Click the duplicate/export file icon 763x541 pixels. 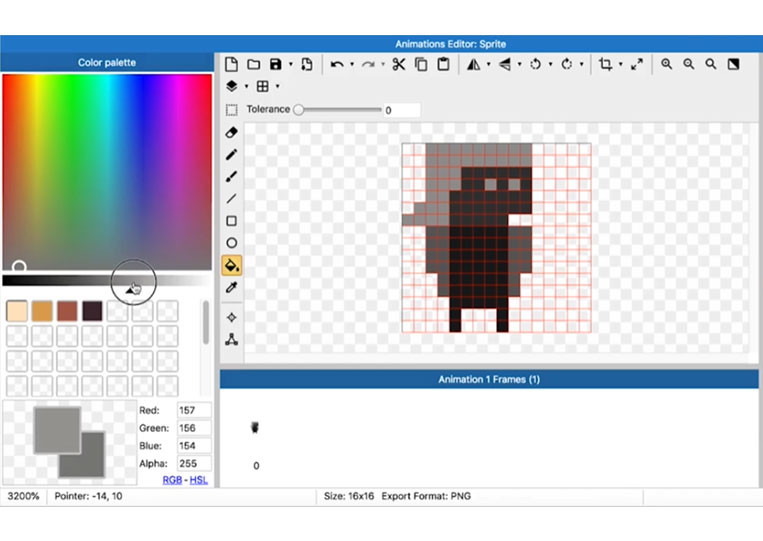307,64
